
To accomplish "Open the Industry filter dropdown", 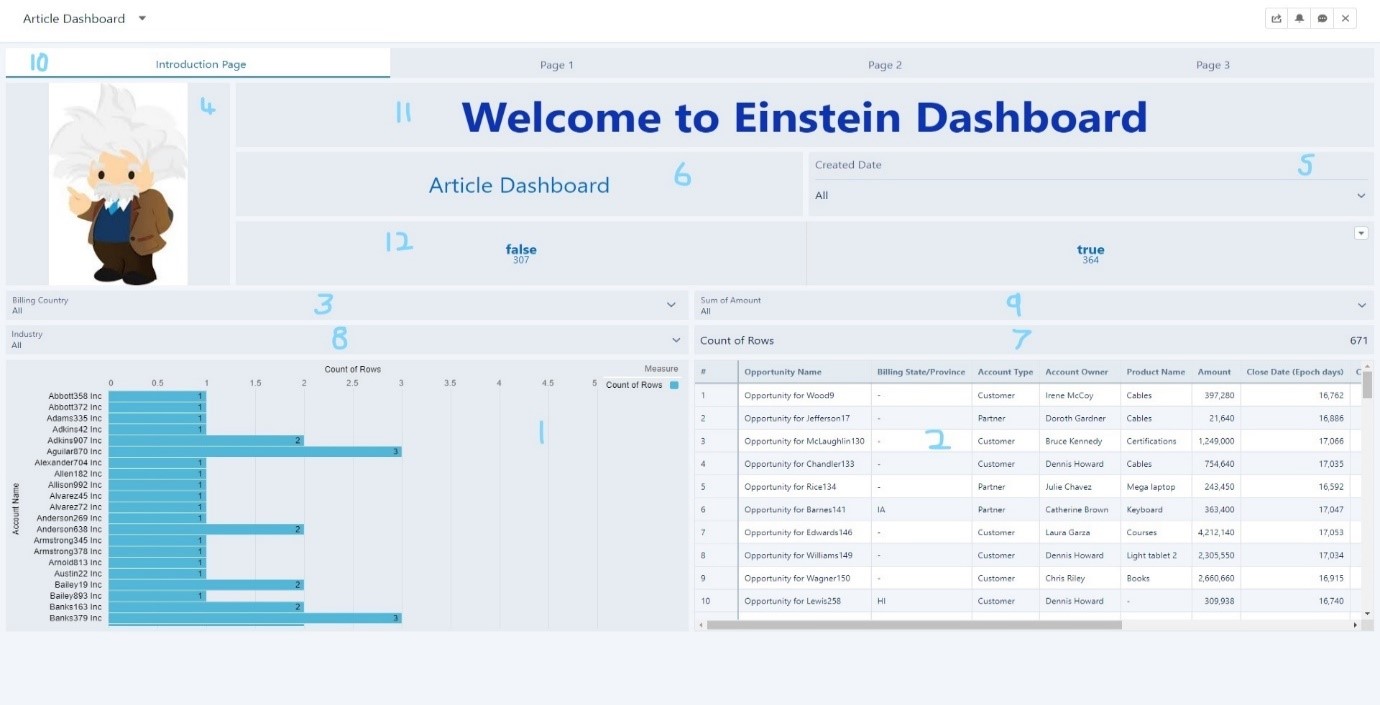I will tap(677, 340).
